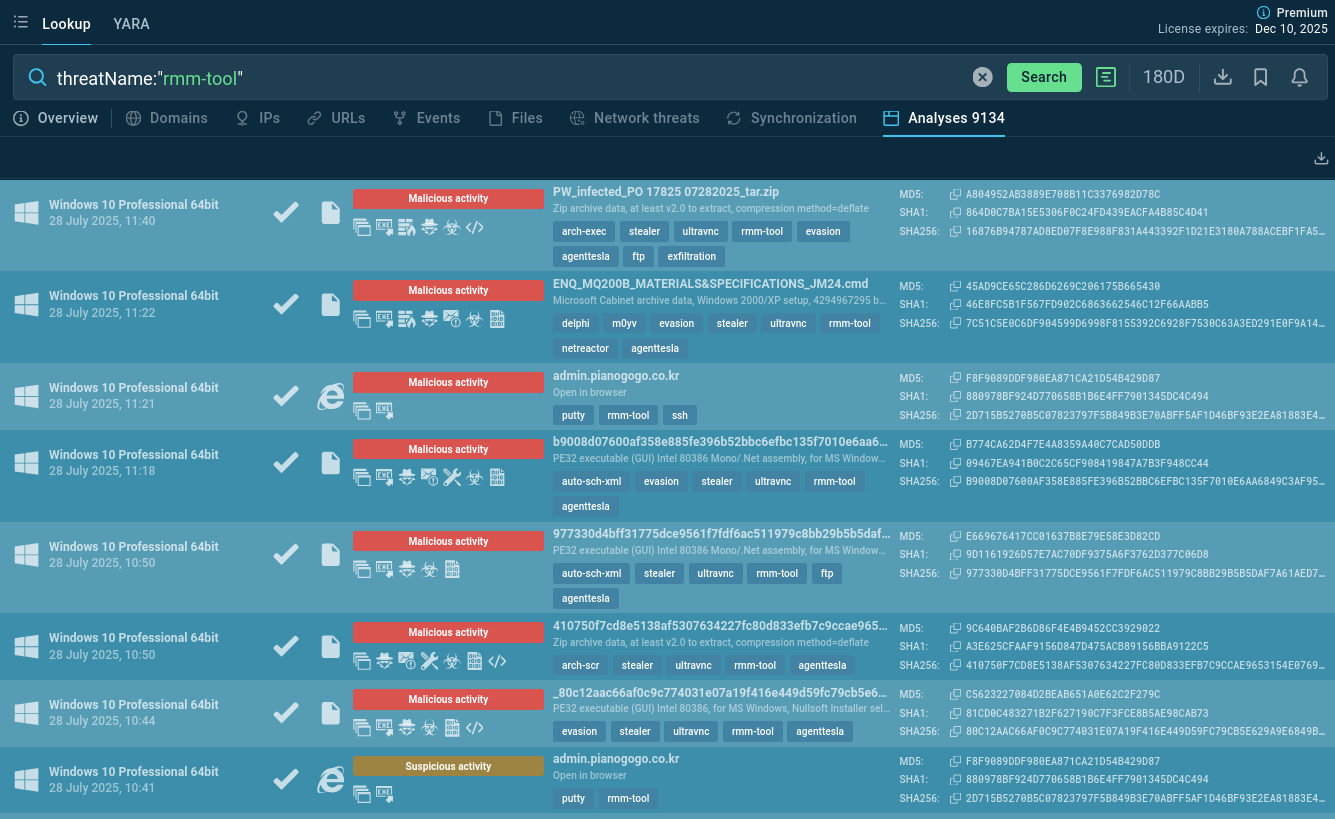Switch to the YARA tab
The width and height of the screenshot is (1335, 819).
pos(131,24)
